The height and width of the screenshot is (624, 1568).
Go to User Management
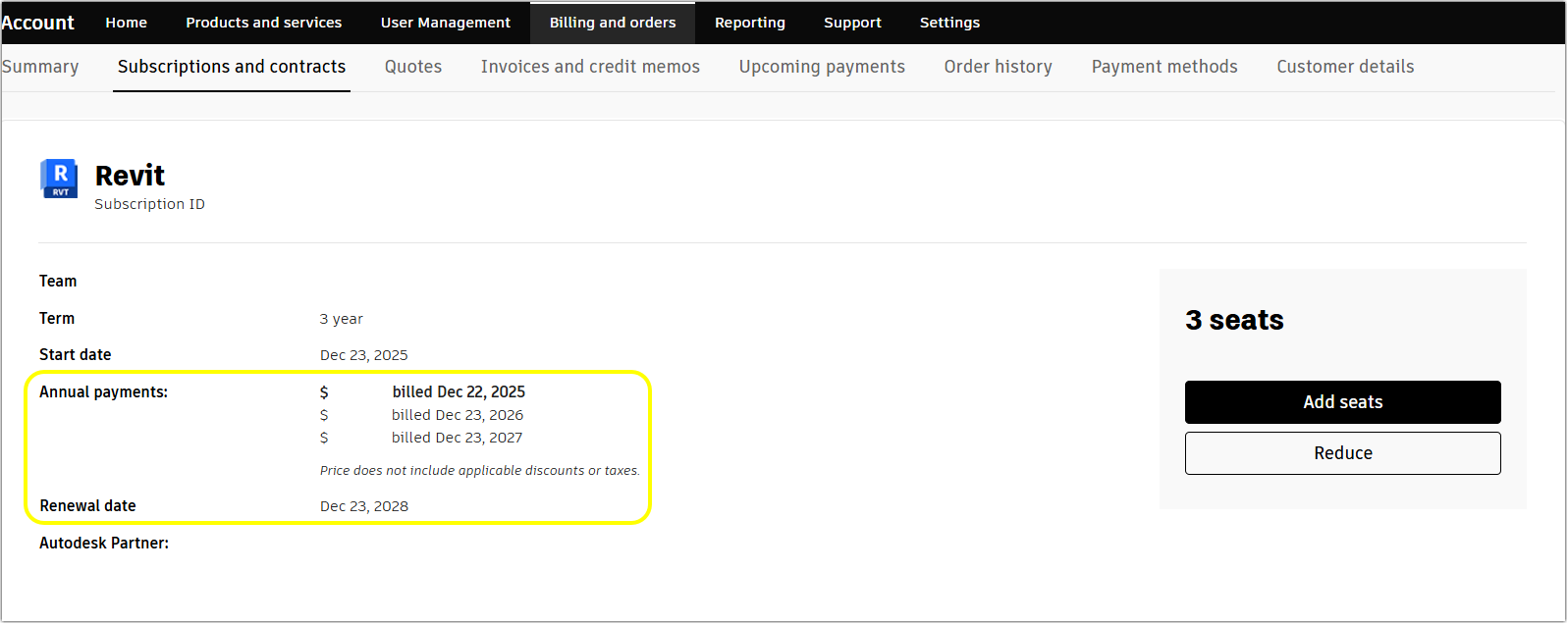(x=446, y=23)
